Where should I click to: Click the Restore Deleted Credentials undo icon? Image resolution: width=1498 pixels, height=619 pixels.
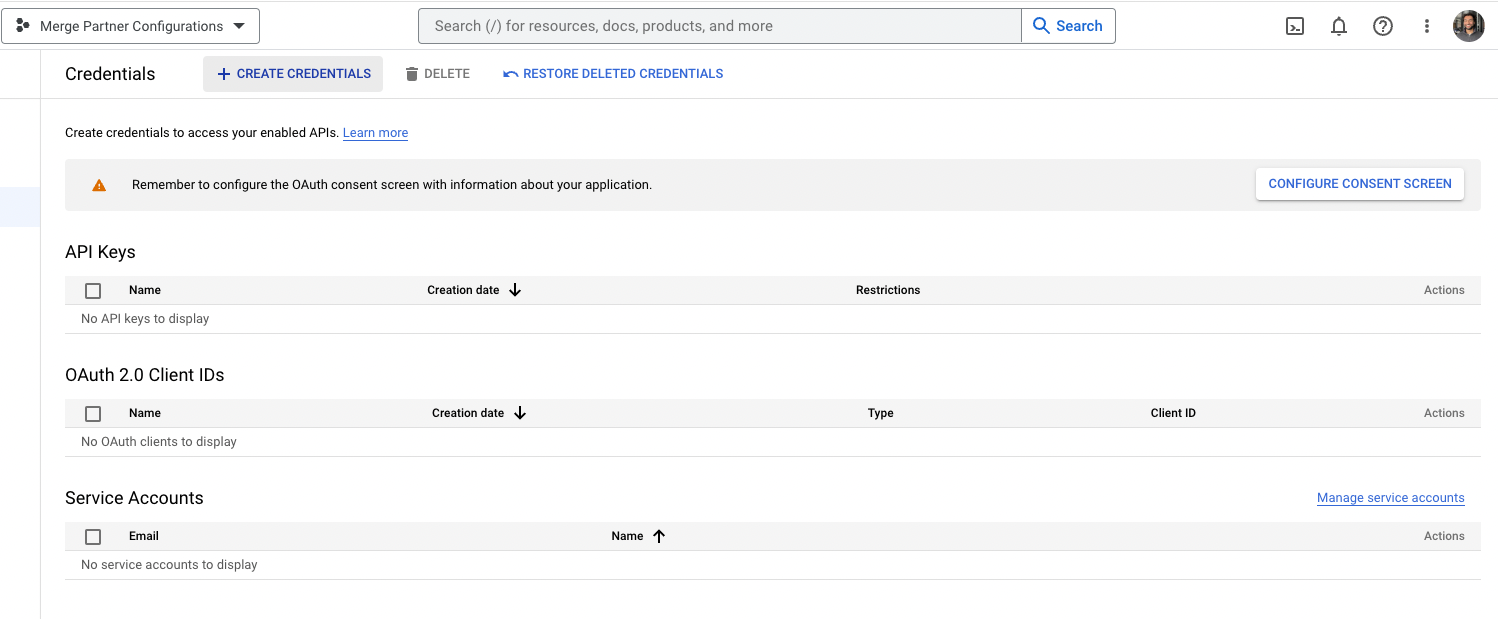(511, 74)
